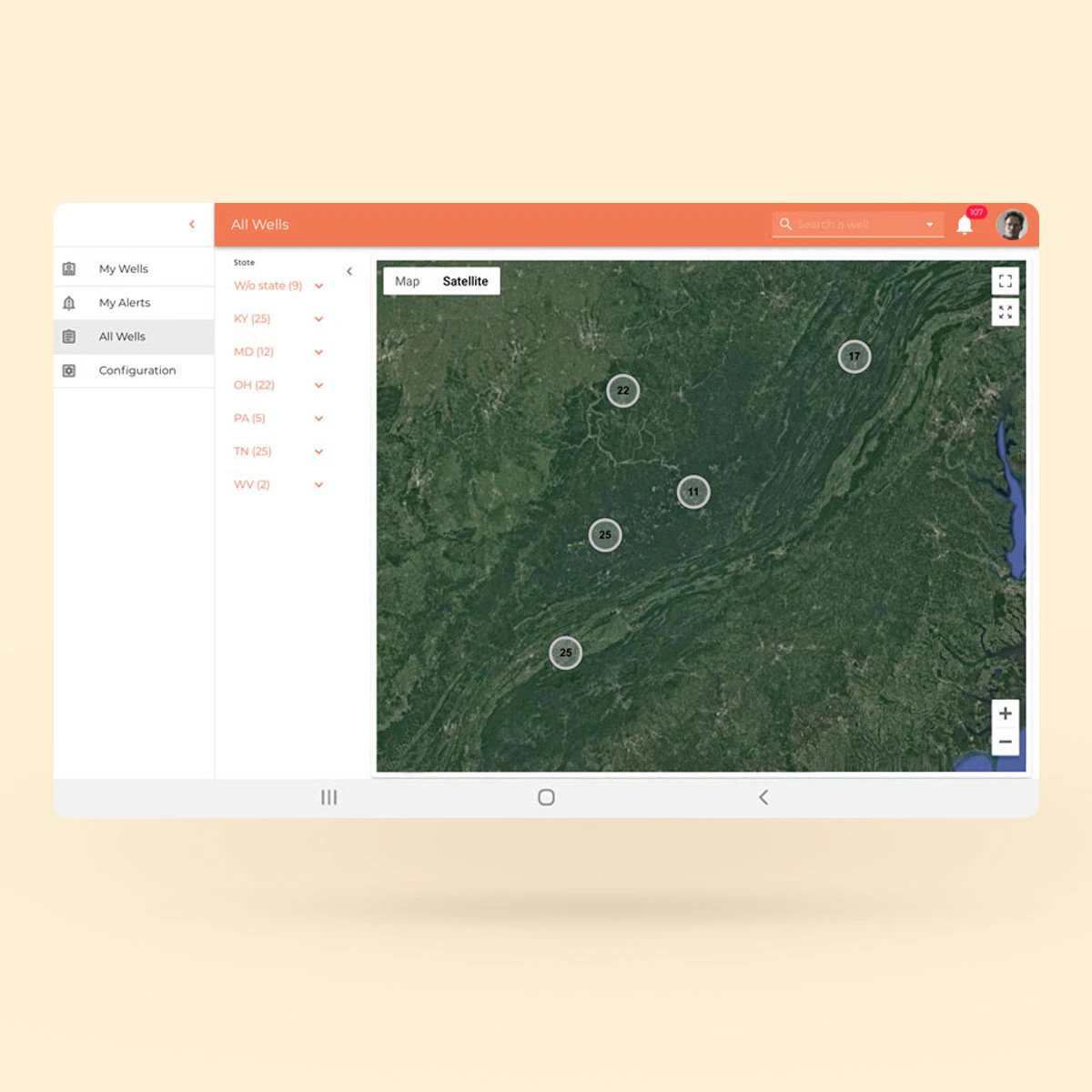This screenshot has width=1092, height=1092.
Task: Switch to the Map view tab
Action: coord(407,281)
